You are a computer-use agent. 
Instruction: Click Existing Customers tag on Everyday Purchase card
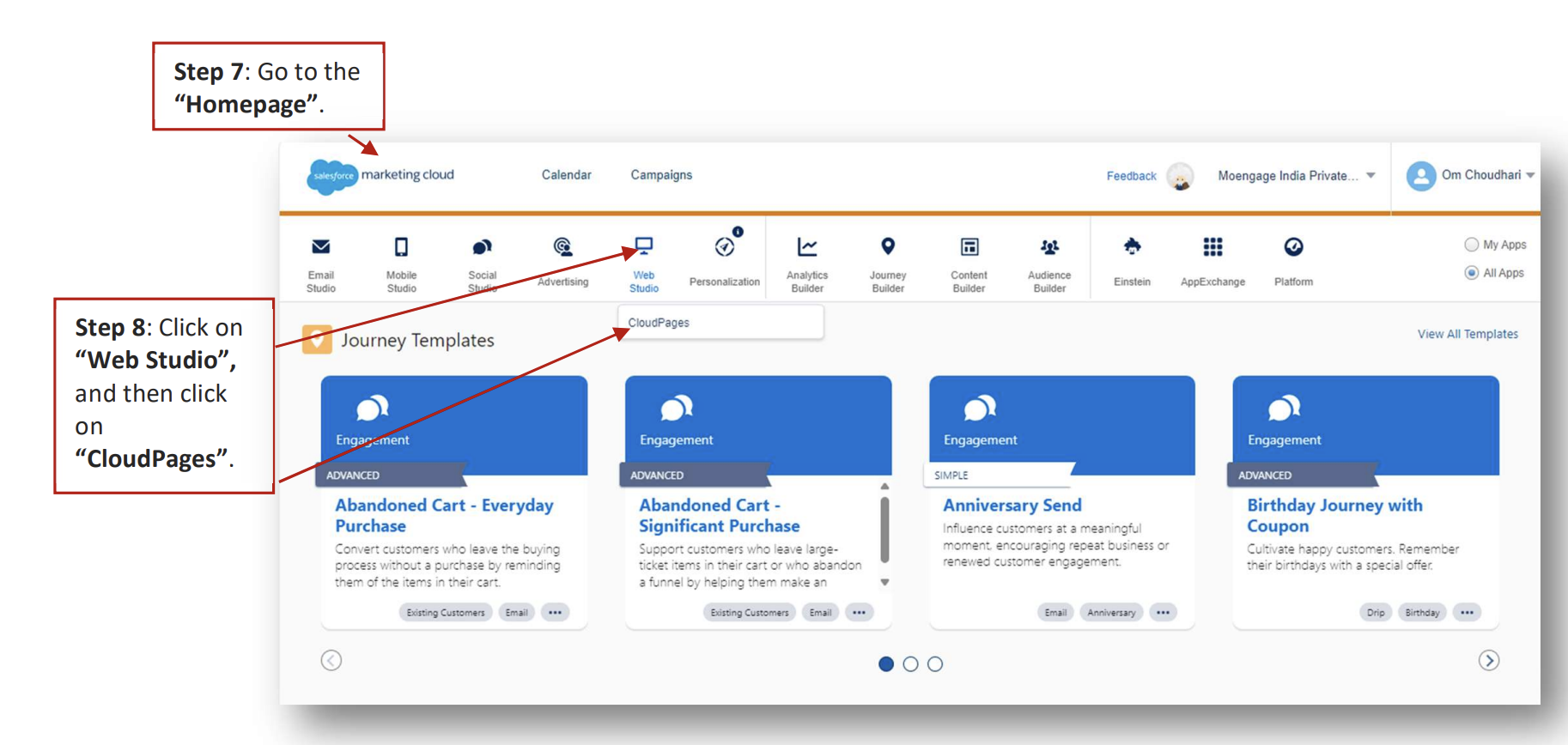446,613
